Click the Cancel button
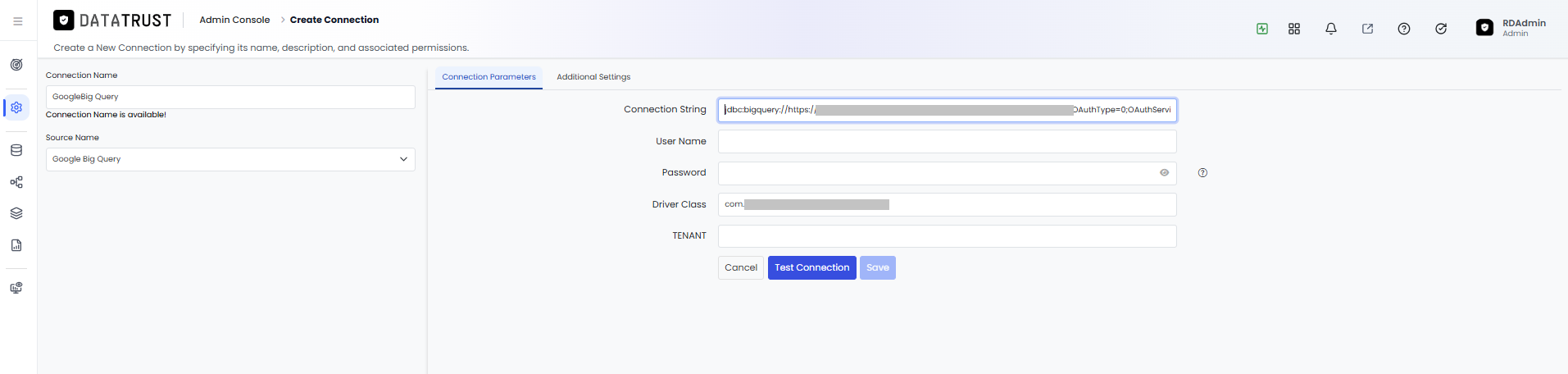The width and height of the screenshot is (1568, 374). pyautogui.click(x=741, y=267)
